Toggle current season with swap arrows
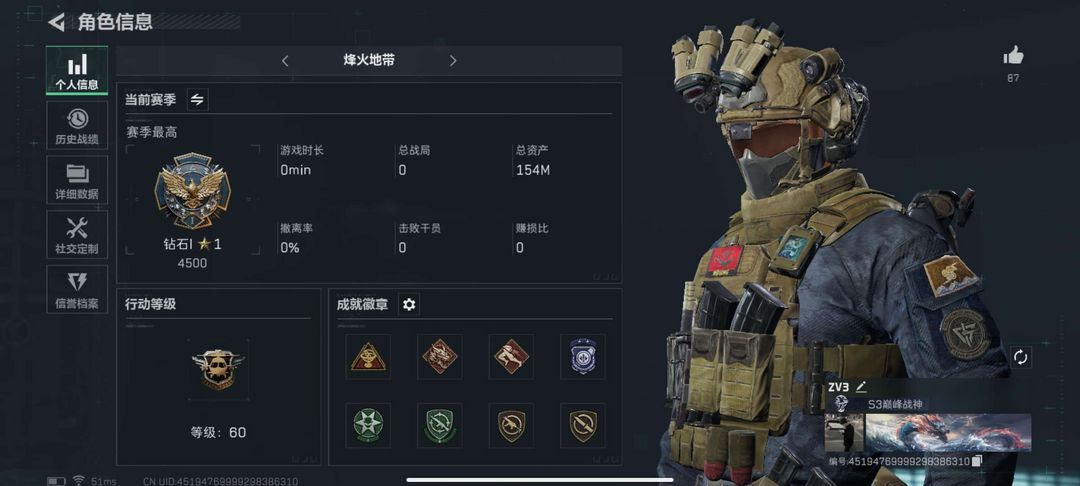This screenshot has width=1080, height=486. pos(197,100)
